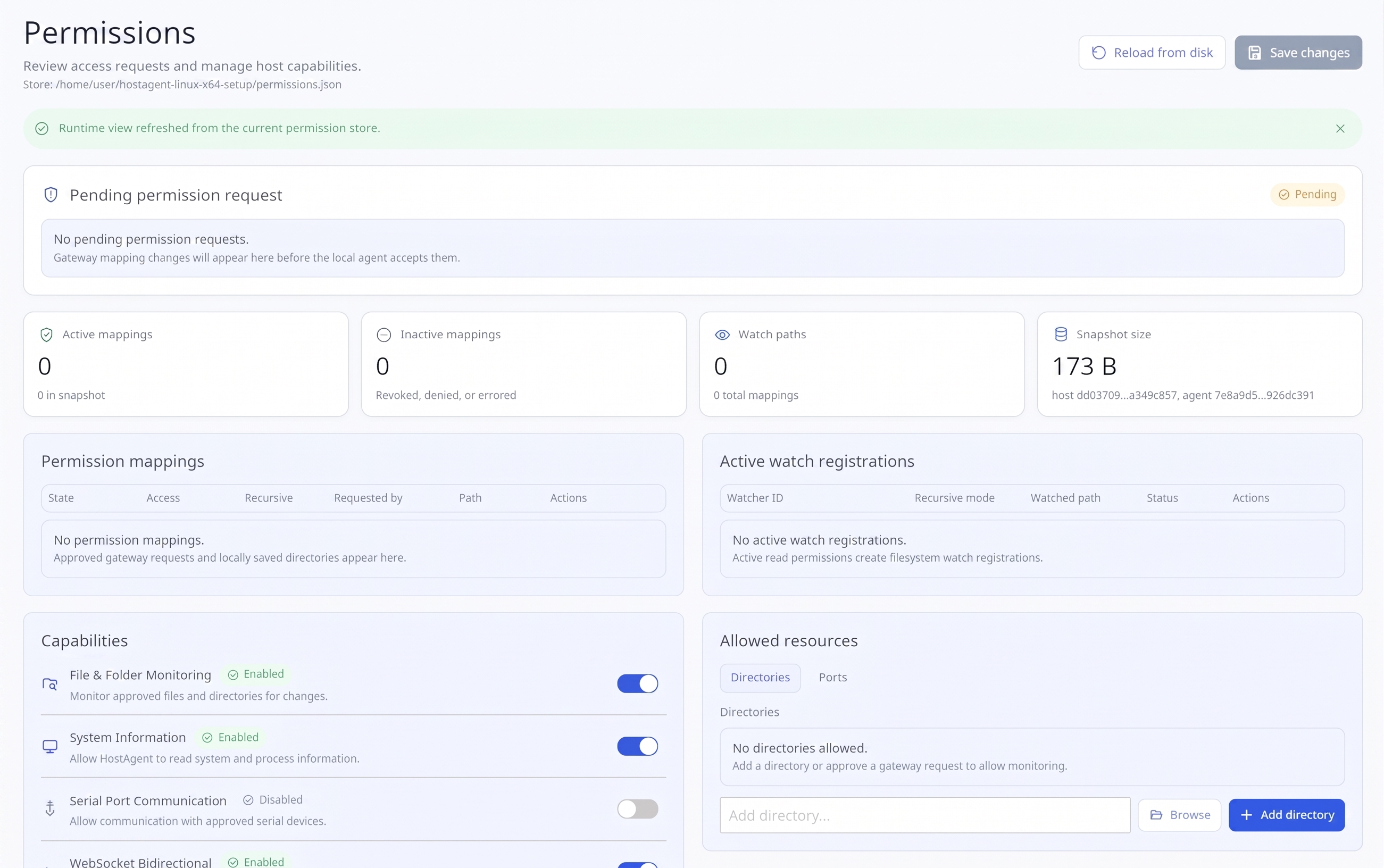The width and height of the screenshot is (1384, 868).
Task: Click the Requested by column header
Action: 368,498
